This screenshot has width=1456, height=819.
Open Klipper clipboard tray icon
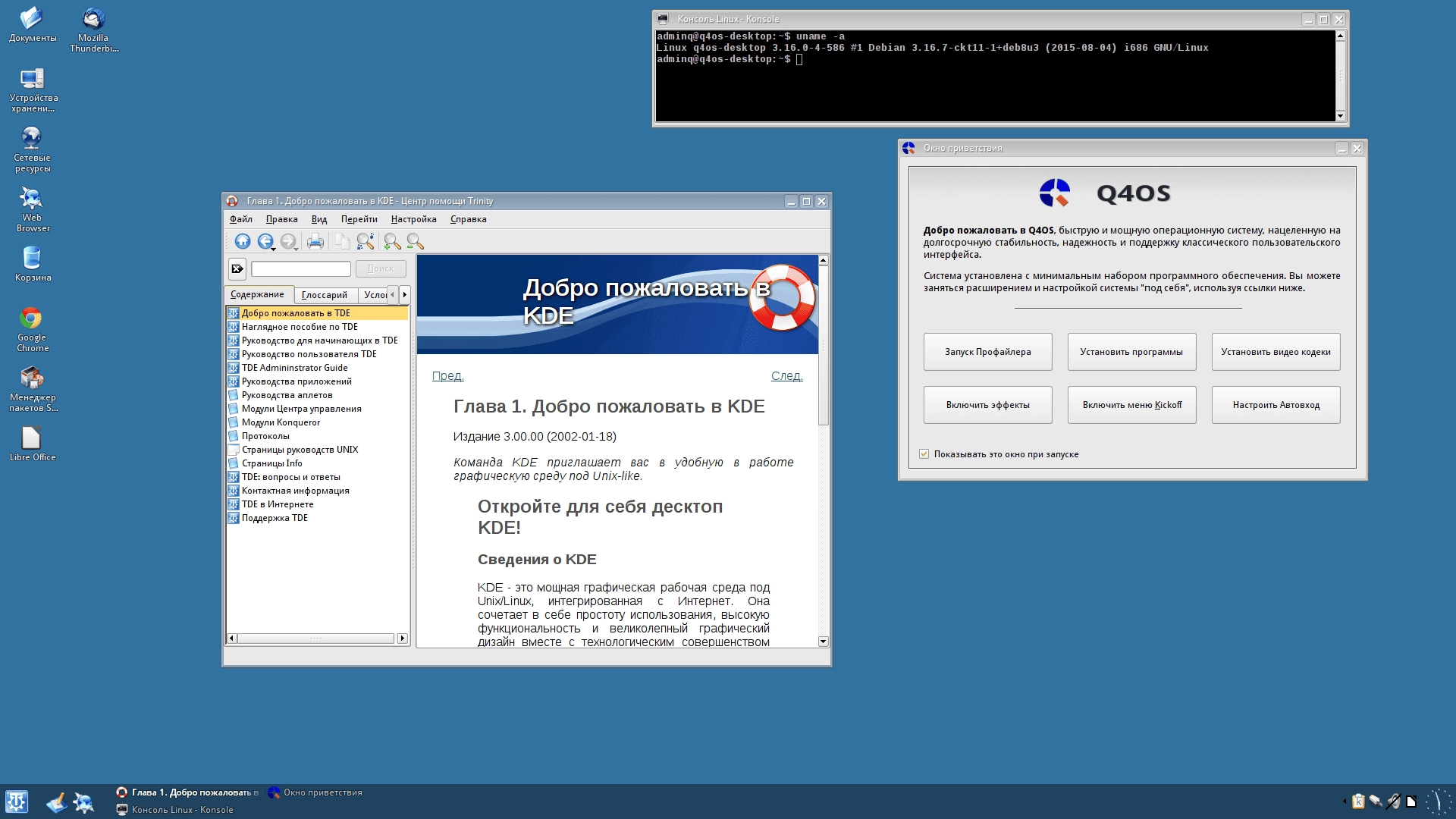[x=1358, y=802]
